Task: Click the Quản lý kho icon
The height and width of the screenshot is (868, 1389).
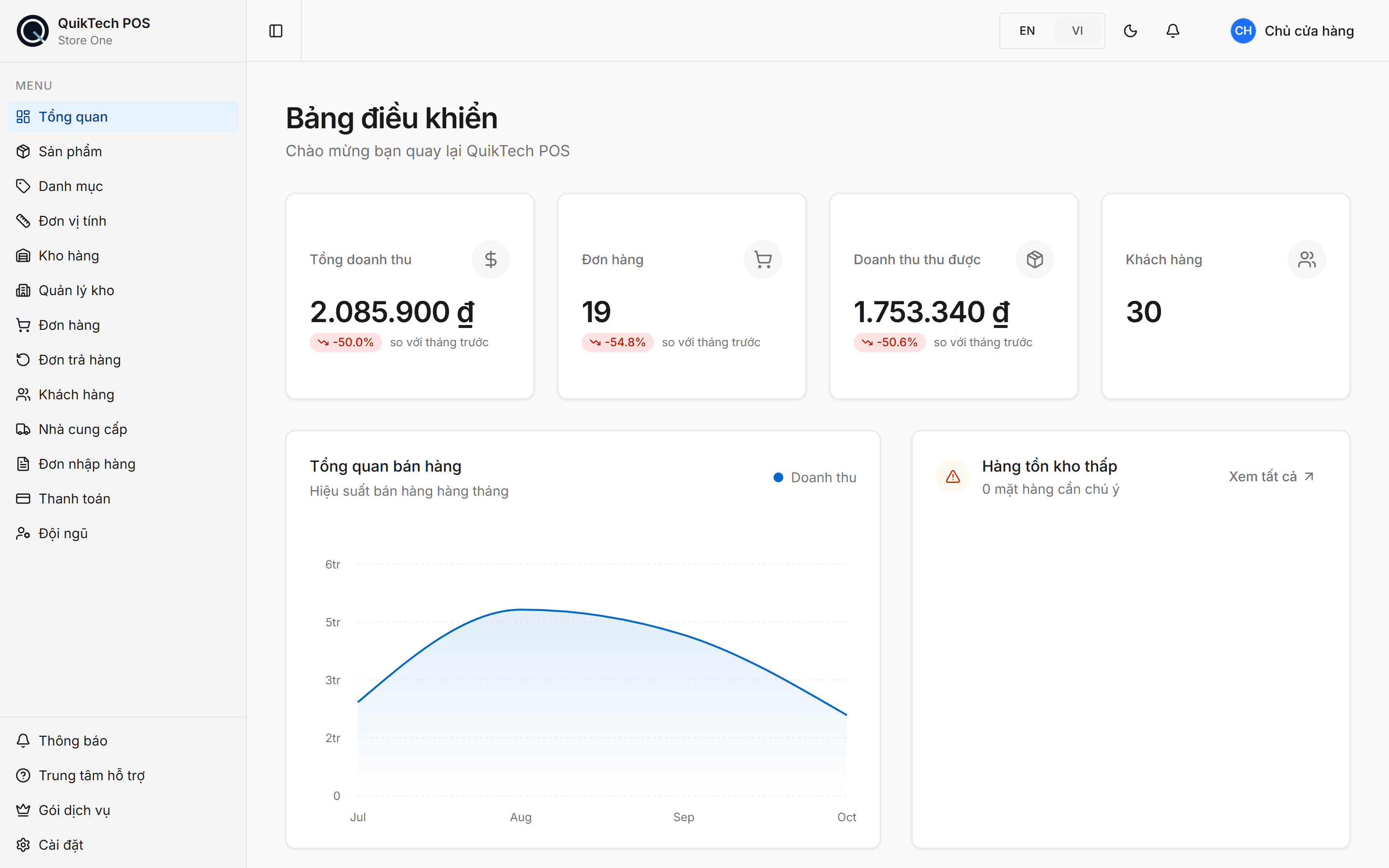Action: (23, 290)
